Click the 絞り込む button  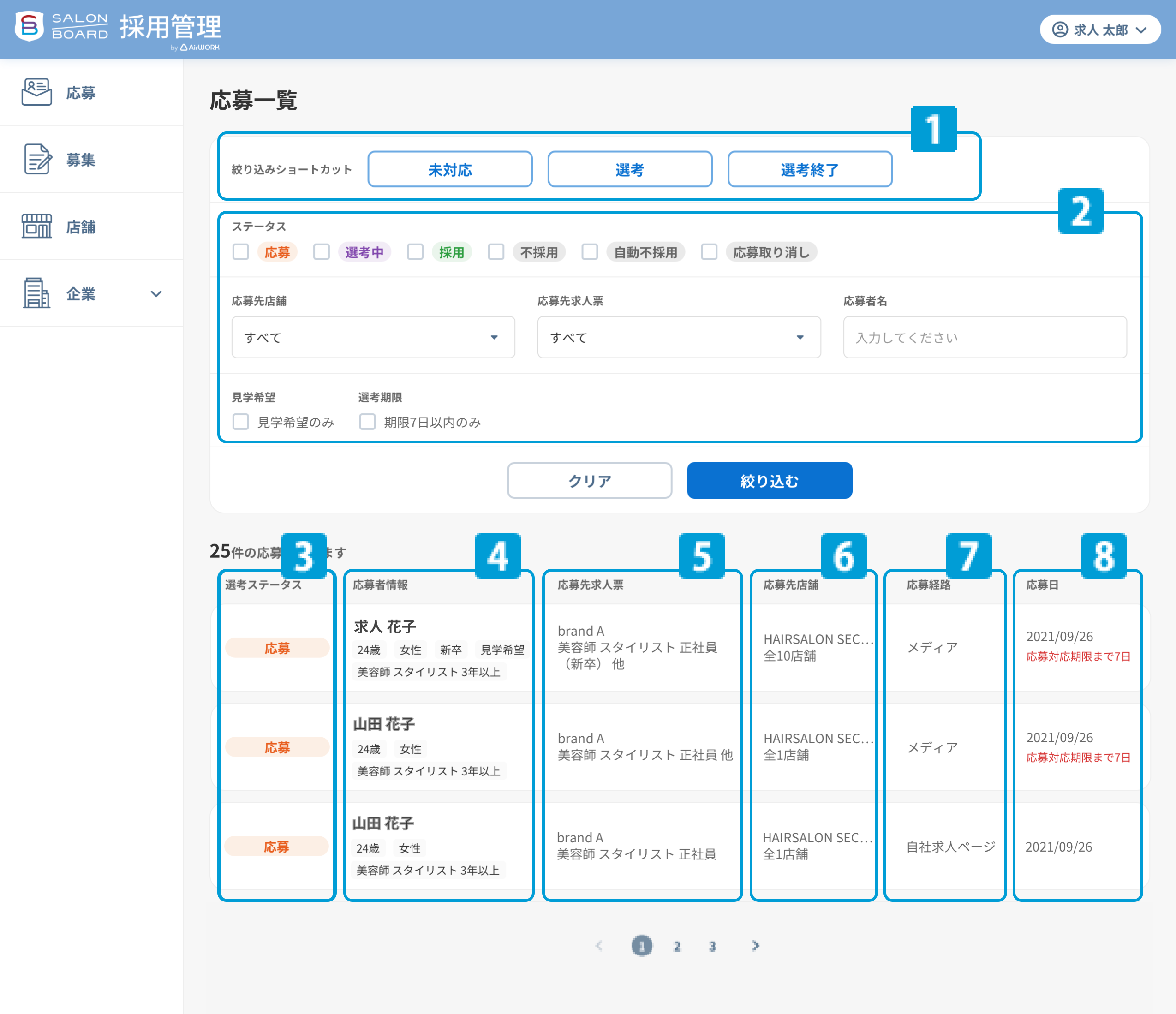click(x=769, y=481)
